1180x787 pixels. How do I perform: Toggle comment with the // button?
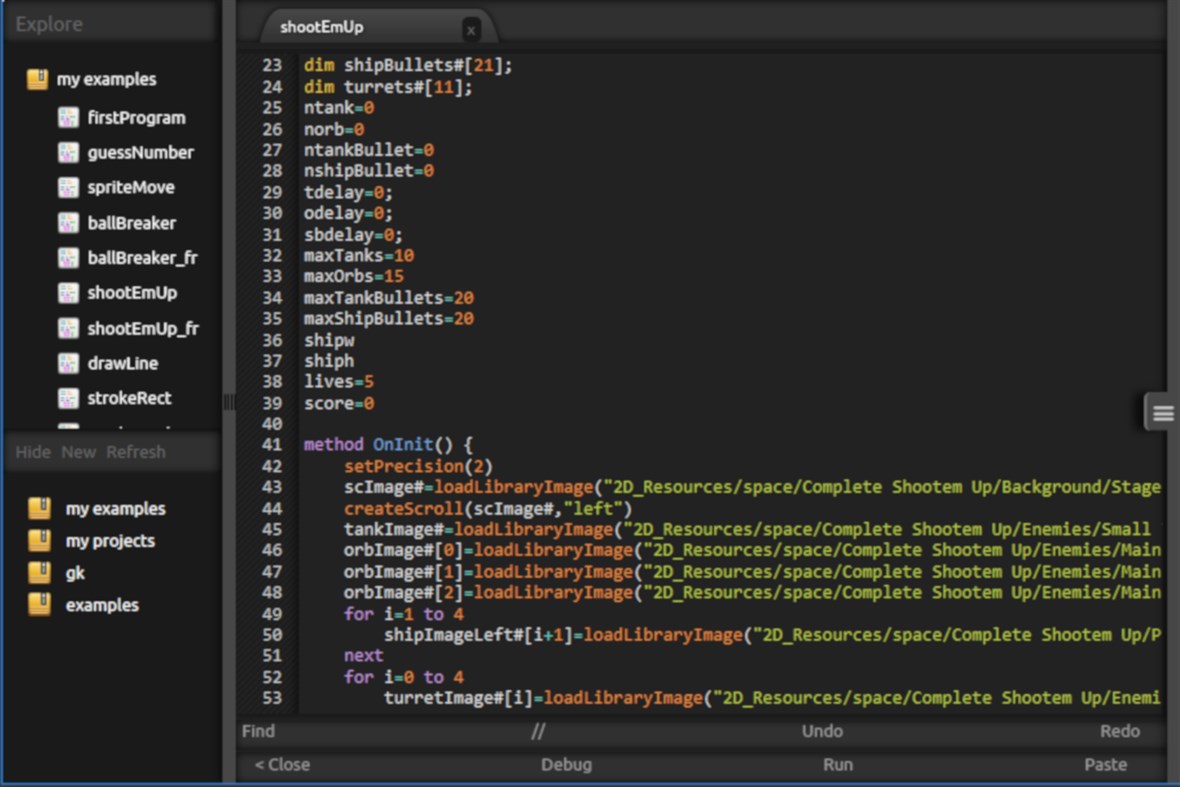538,731
